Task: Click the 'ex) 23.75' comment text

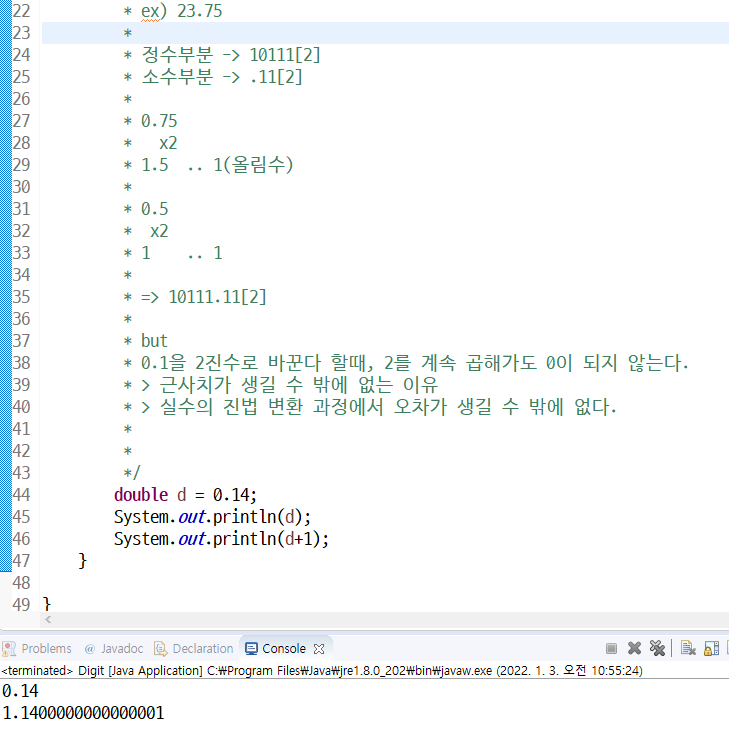Action: click(181, 11)
